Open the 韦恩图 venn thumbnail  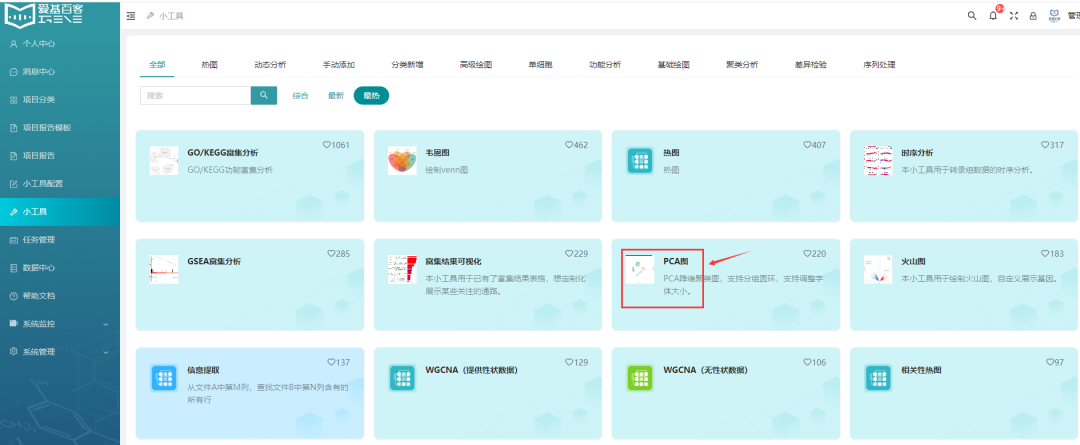point(402,161)
